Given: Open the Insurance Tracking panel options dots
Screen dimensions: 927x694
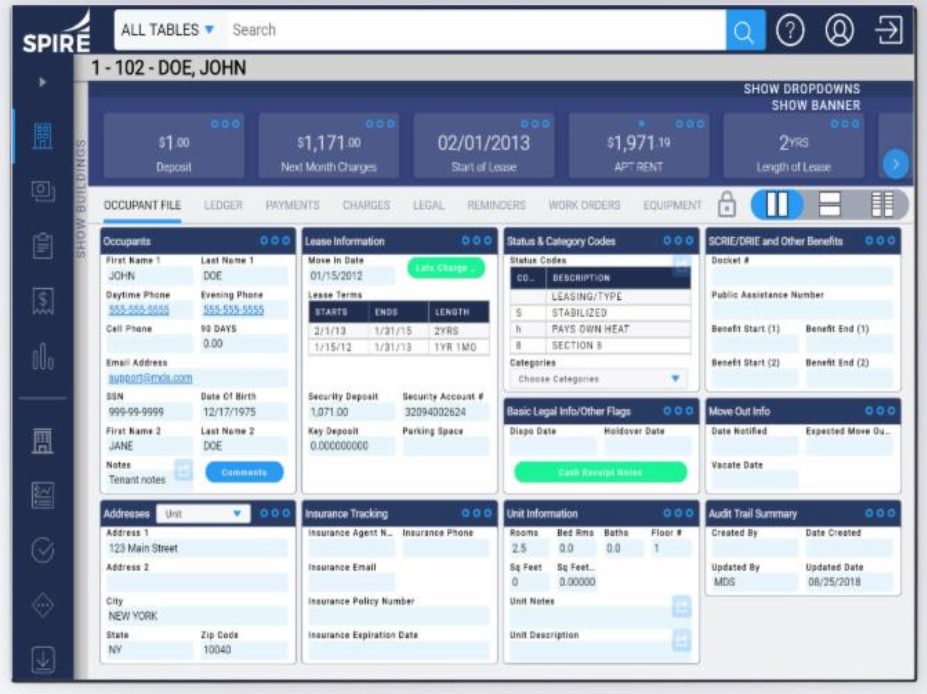Looking at the screenshot, I should 477,513.
